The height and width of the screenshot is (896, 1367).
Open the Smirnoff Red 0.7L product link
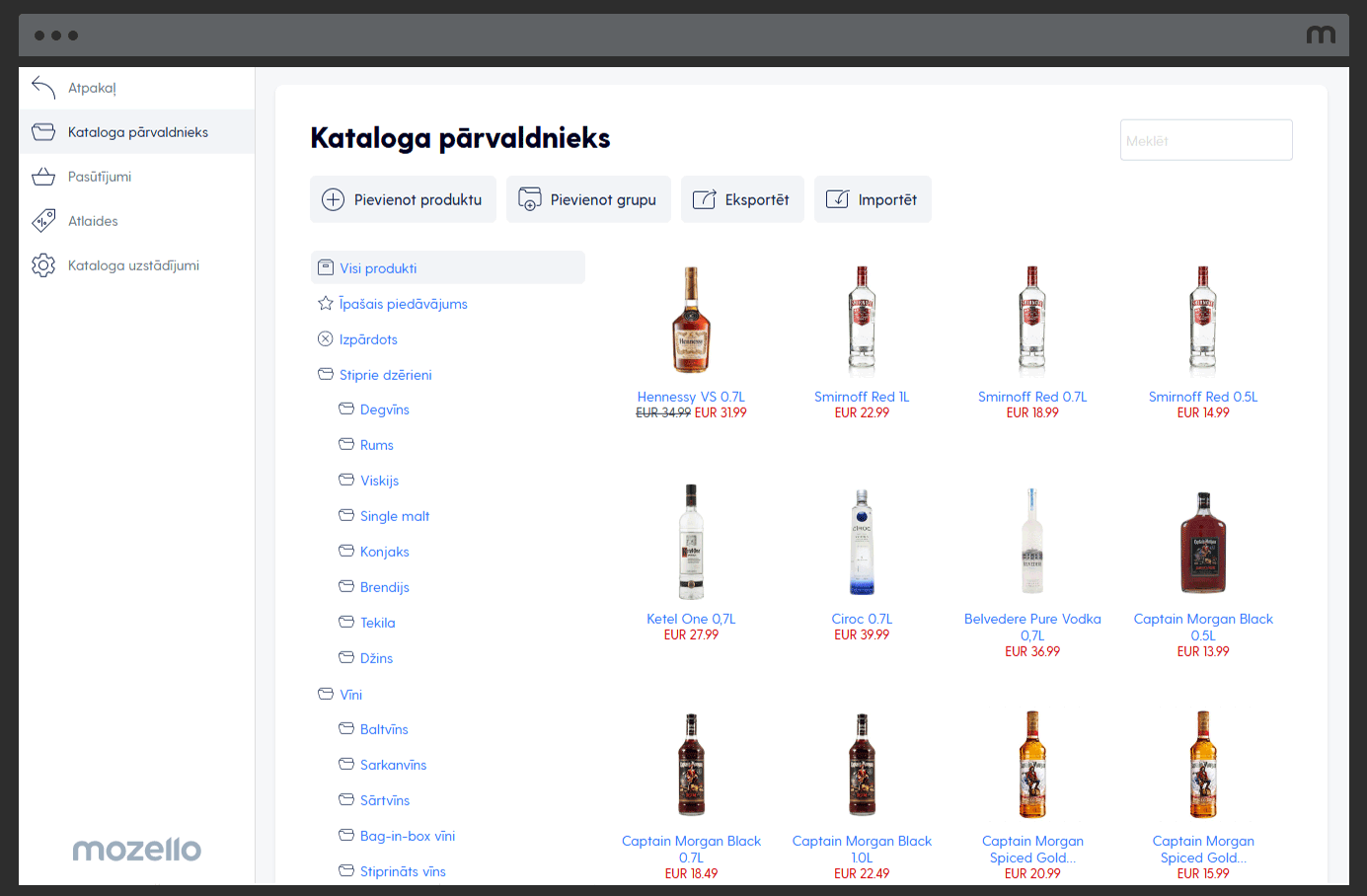[x=1032, y=397]
